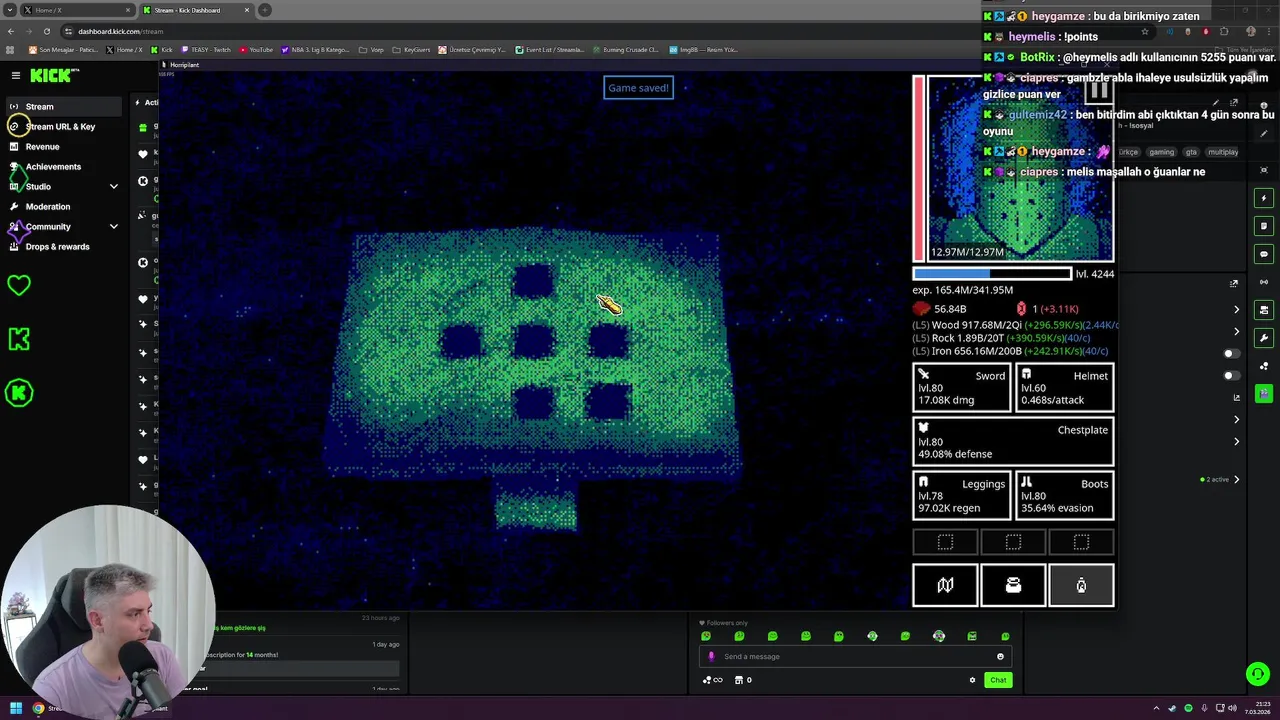This screenshot has height=720, width=1280.
Task: Open the Leggings equipment card
Action: coord(962,495)
